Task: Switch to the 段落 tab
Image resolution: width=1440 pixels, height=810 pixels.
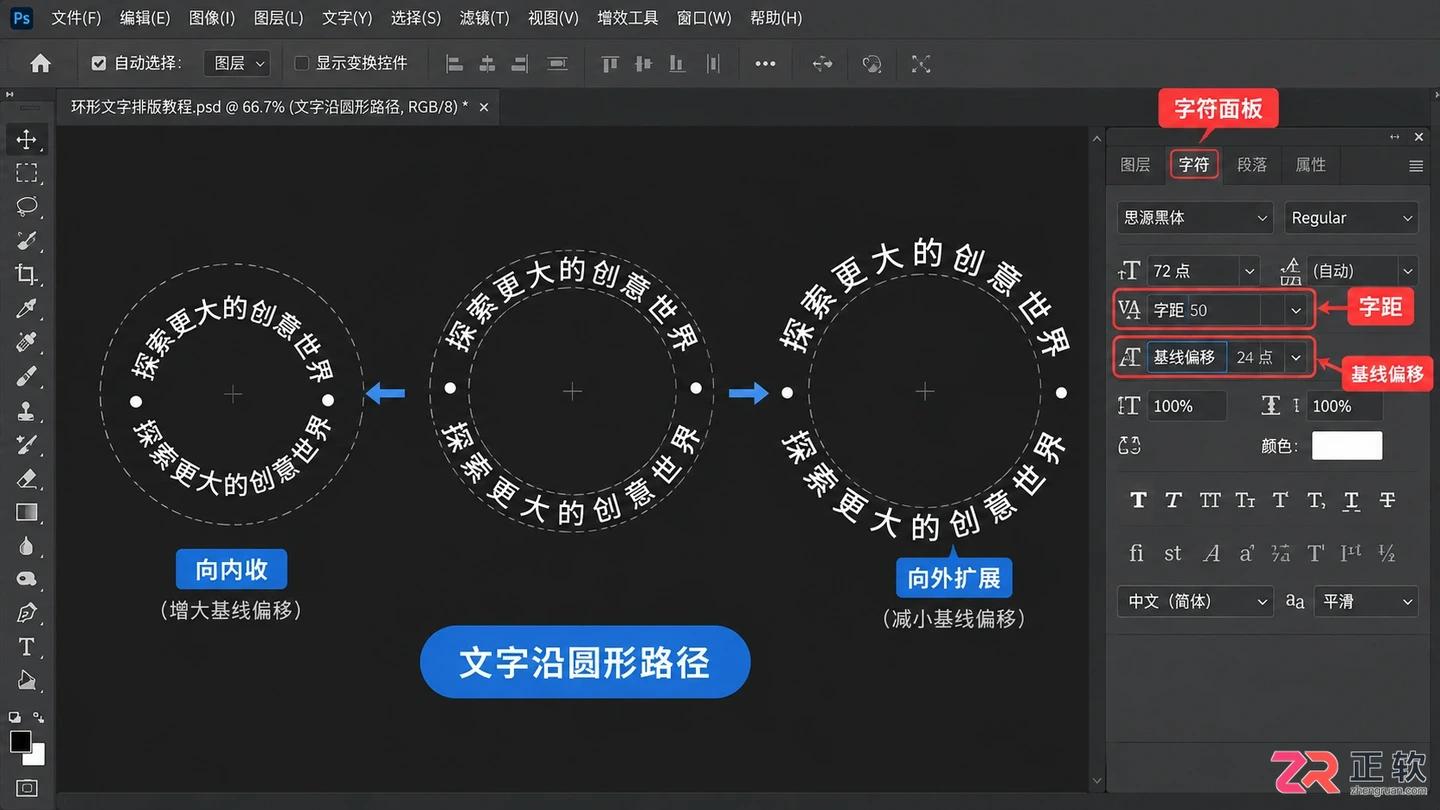Action: pos(1252,165)
